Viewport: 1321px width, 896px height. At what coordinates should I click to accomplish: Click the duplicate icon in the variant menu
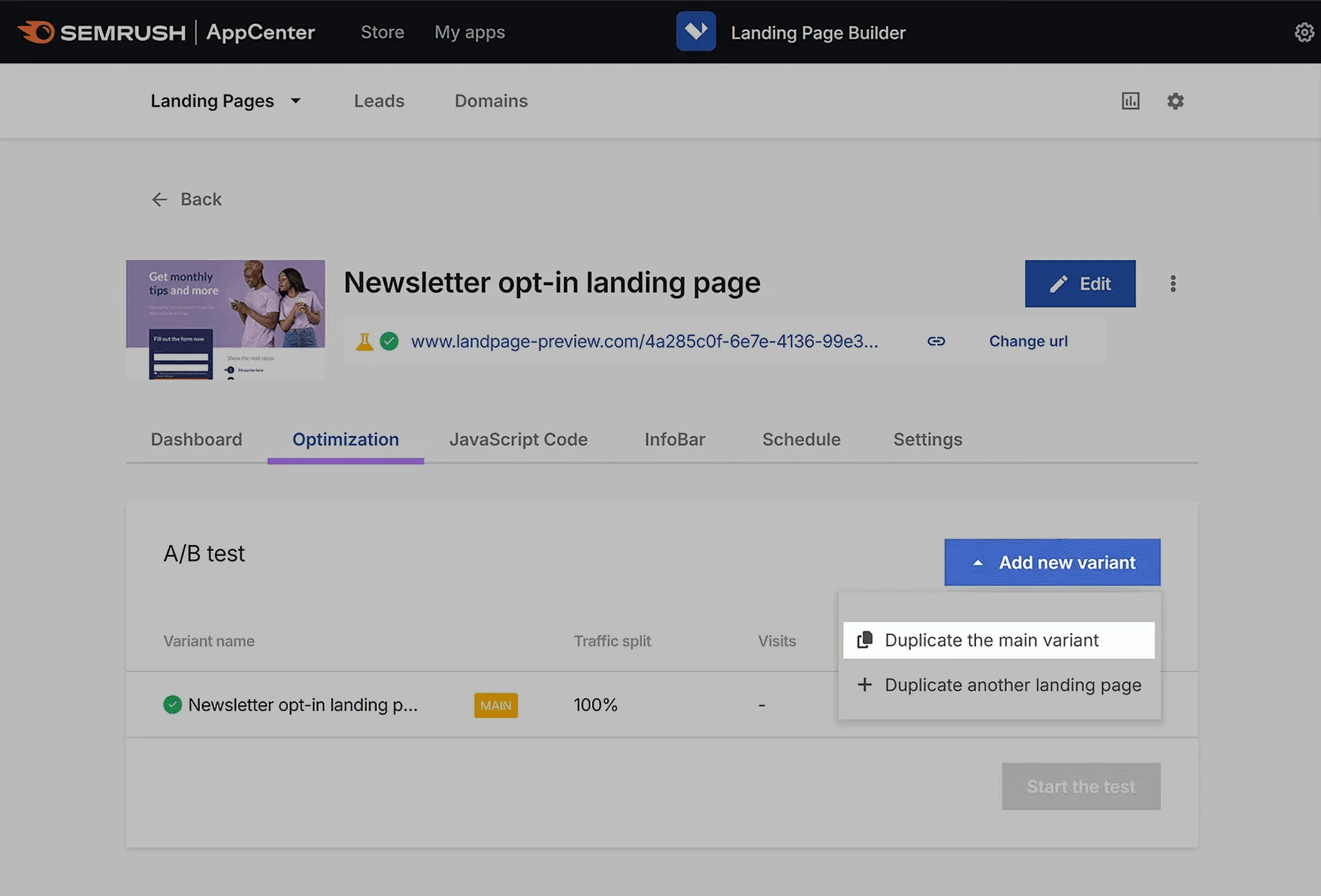(864, 640)
